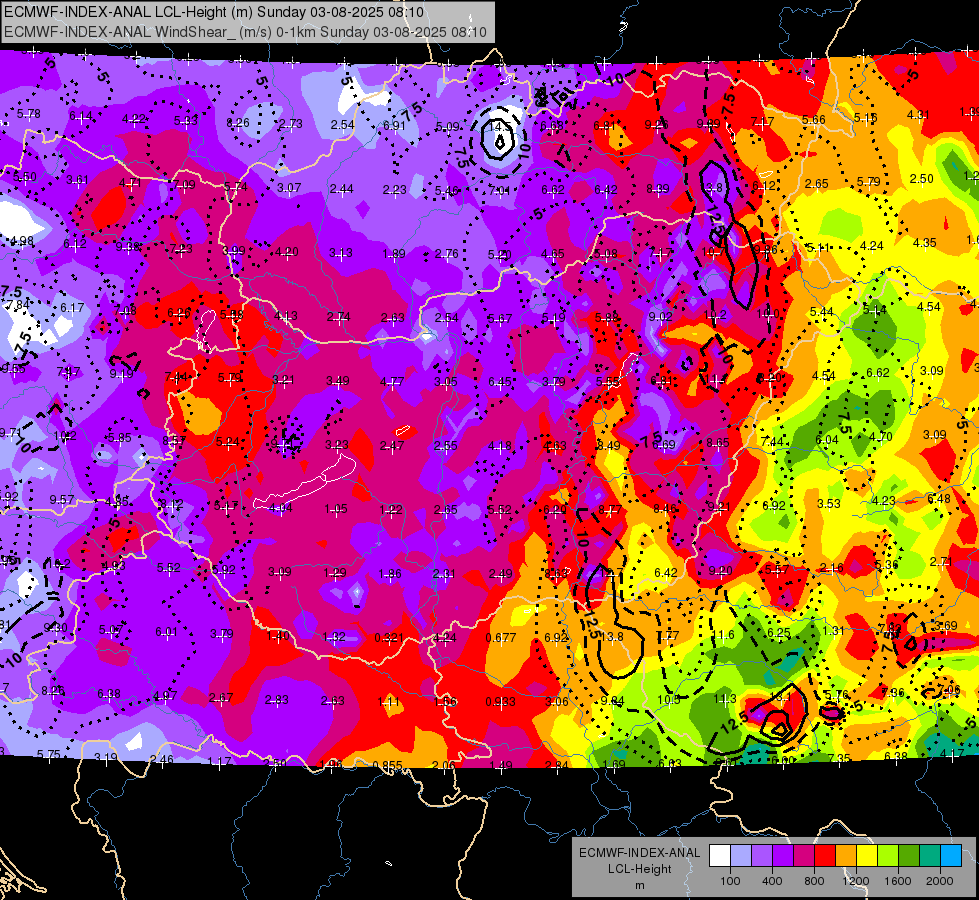Click the grid value 5.46
This screenshot has height=900, width=979.
point(447,190)
